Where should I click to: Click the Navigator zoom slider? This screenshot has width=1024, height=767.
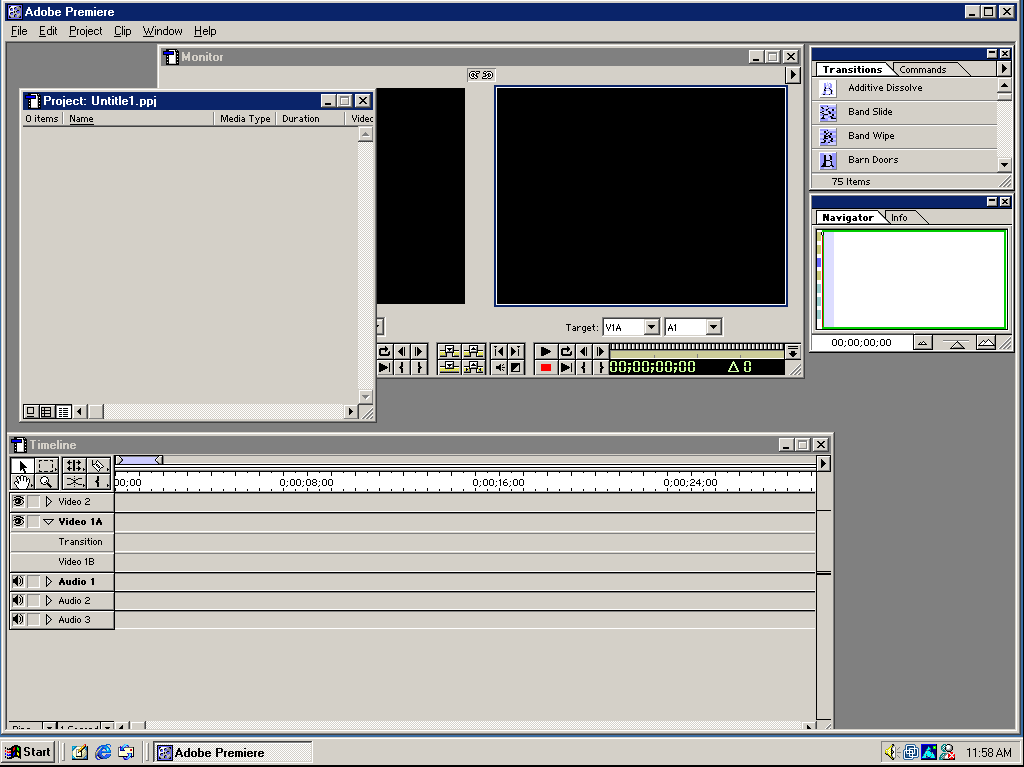(955, 343)
